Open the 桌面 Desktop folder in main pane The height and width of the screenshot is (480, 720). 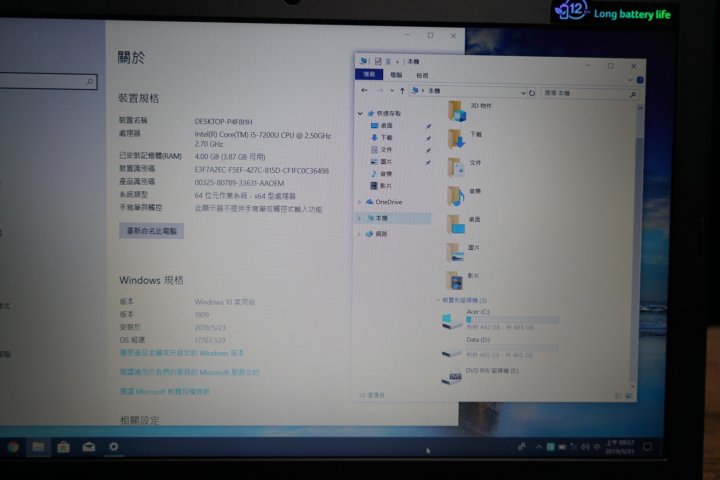coord(456,224)
